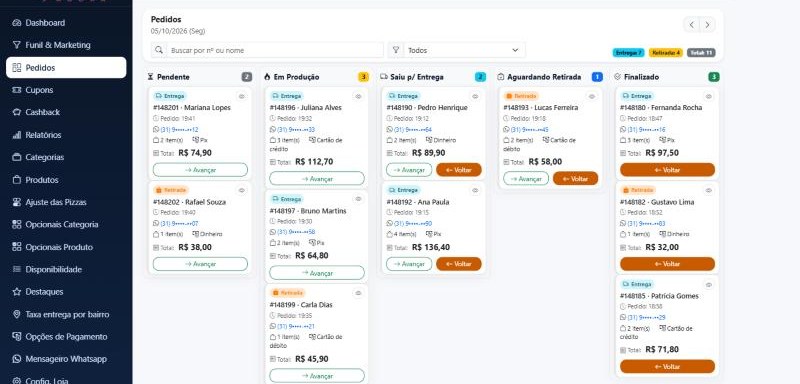Click the eye icon on Fernanda Rocha order
Viewport: 800px width, 384px height.
[x=709, y=96]
